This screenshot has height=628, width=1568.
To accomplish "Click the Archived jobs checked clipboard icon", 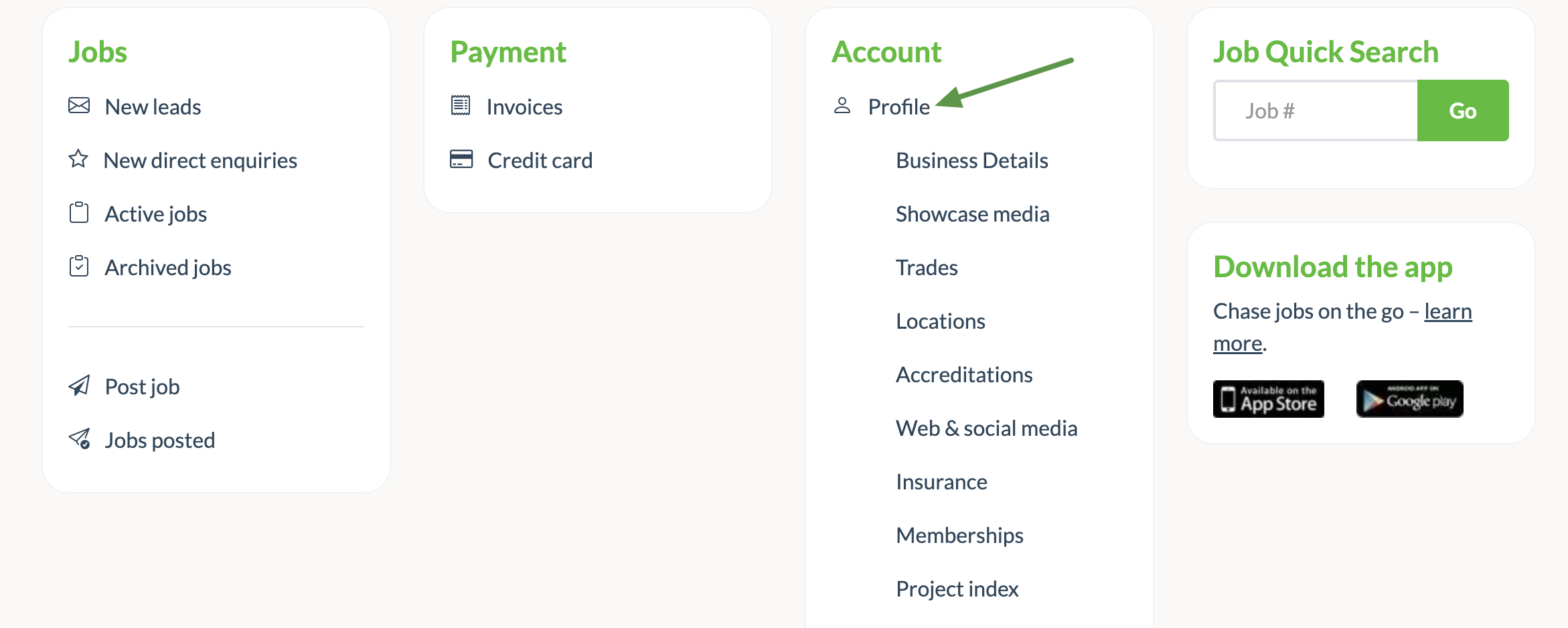I will pyautogui.click(x=79, y=266).
